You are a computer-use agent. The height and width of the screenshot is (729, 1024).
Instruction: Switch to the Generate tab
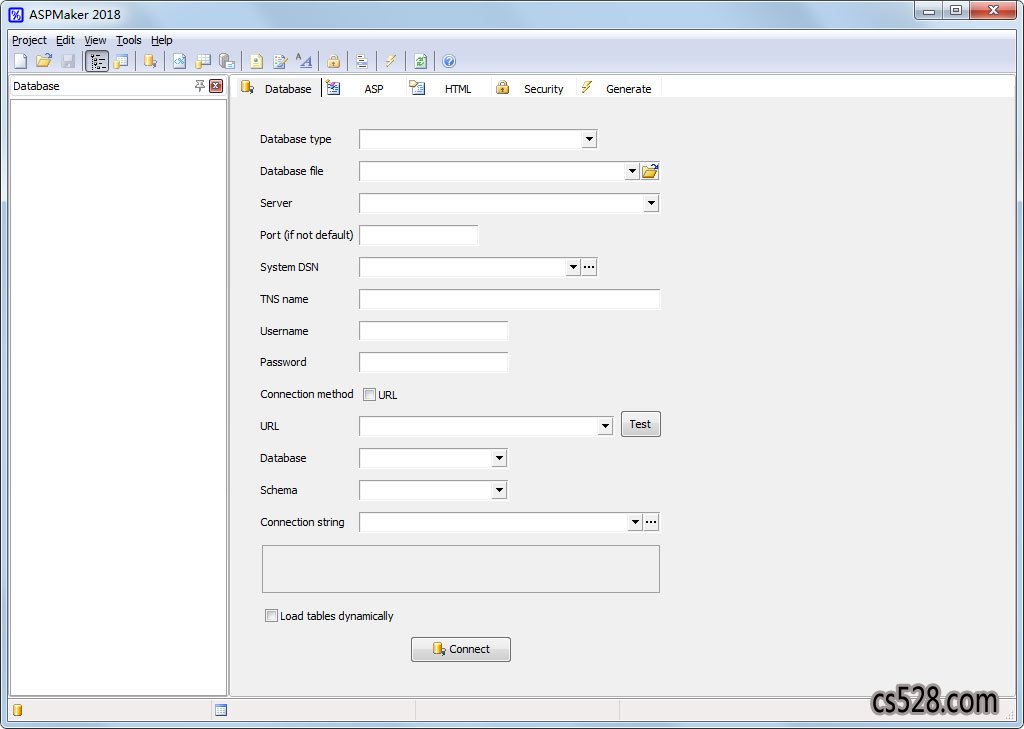tap(618, 89)
